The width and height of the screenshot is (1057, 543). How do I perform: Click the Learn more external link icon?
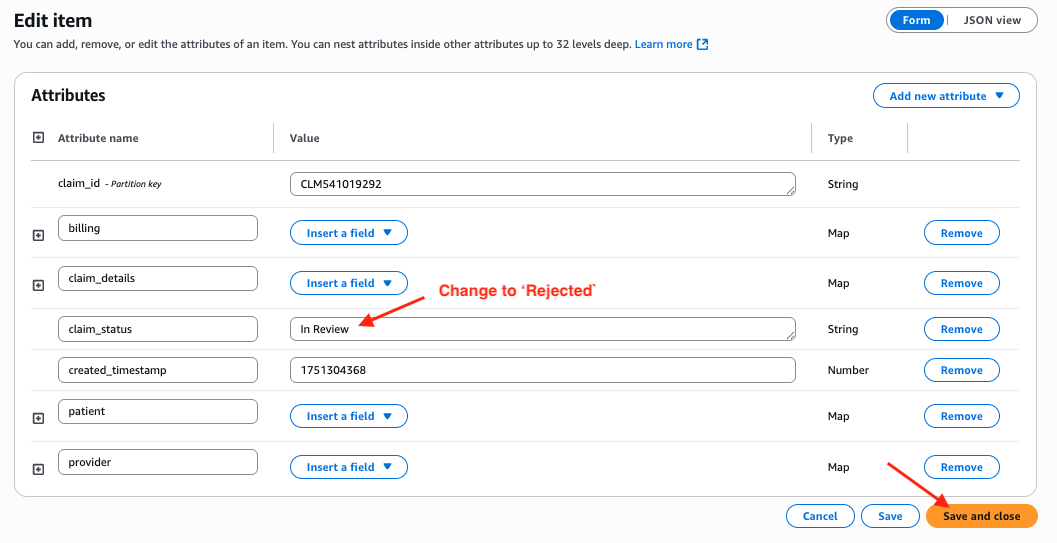(x=703, y=45)
